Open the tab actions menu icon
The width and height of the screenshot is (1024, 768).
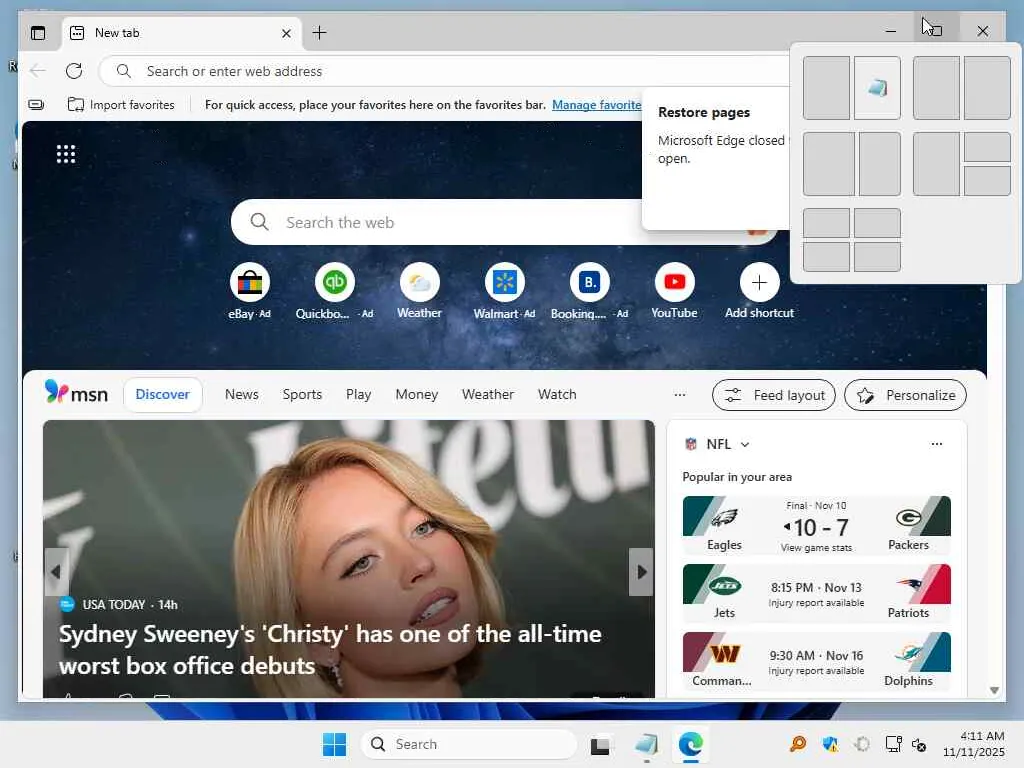tap(38, 33)
